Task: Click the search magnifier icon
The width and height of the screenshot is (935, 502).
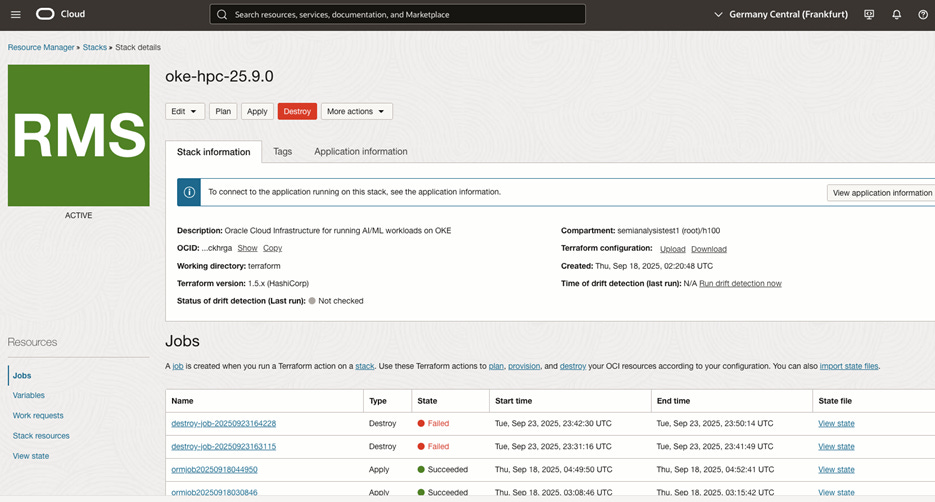Action: [222, 14]
